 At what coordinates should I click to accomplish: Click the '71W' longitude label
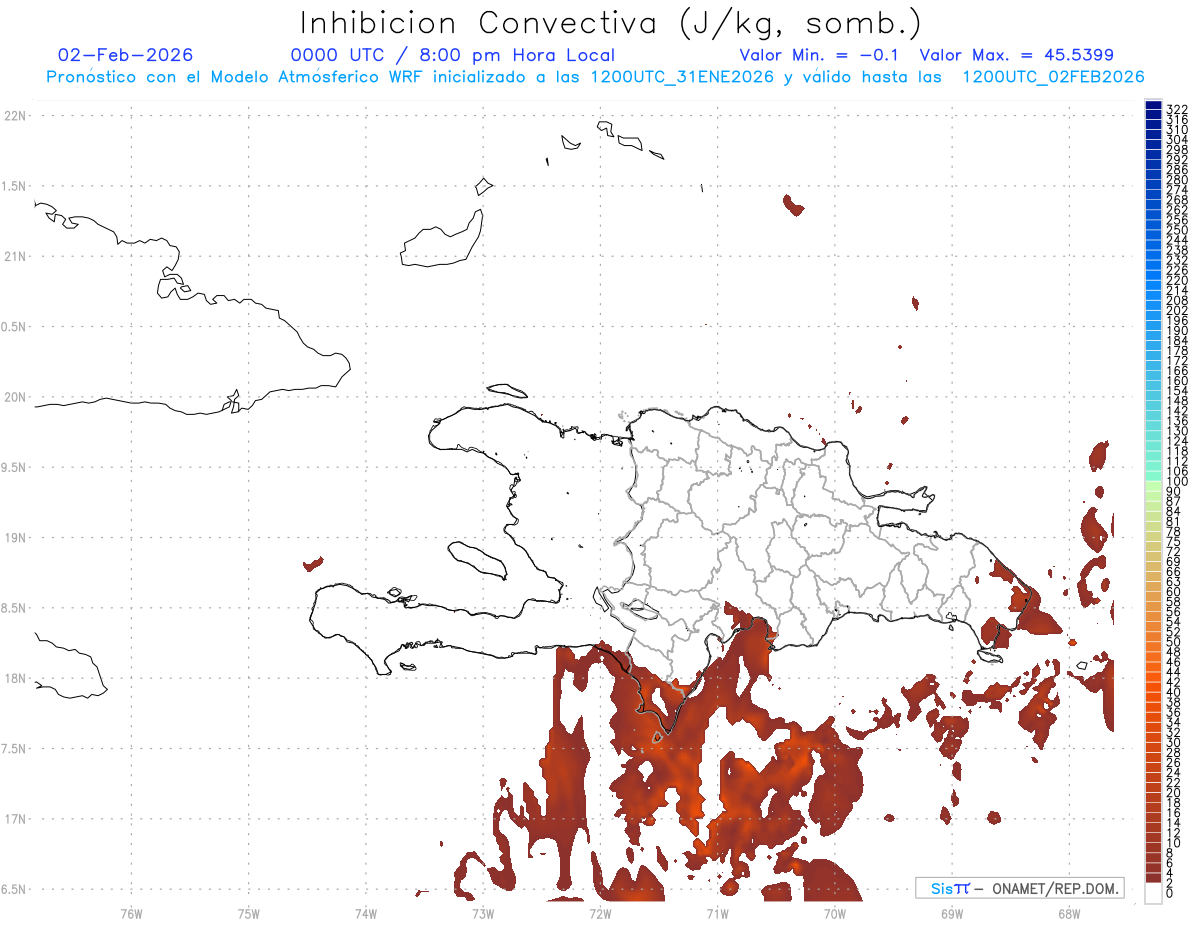pyautogui.click(x=717, y=912)
